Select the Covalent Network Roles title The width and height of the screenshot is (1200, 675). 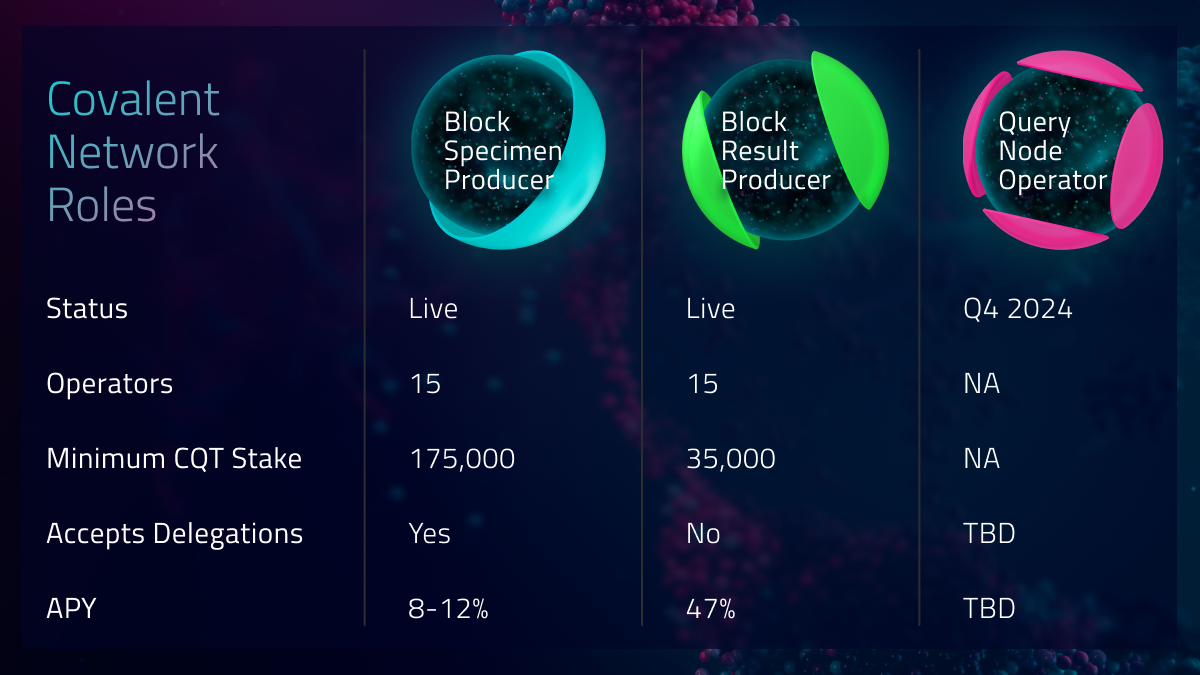[x=133, y=153]
